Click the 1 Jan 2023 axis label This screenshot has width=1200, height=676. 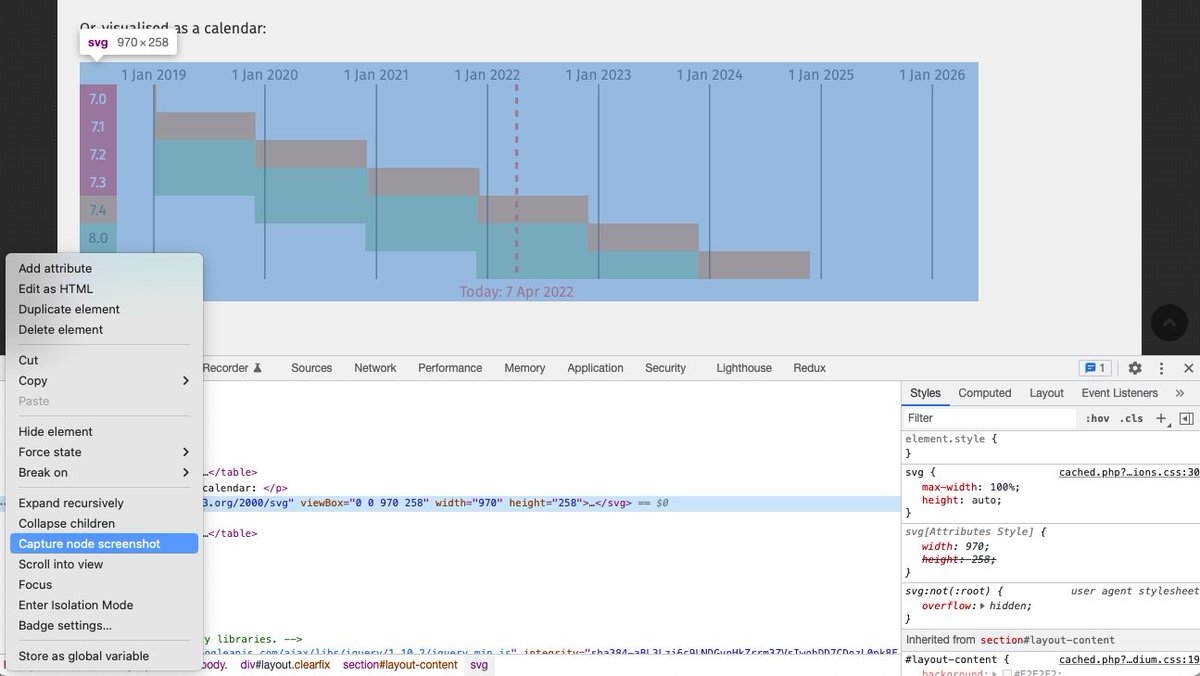click(x=598, y=74)
